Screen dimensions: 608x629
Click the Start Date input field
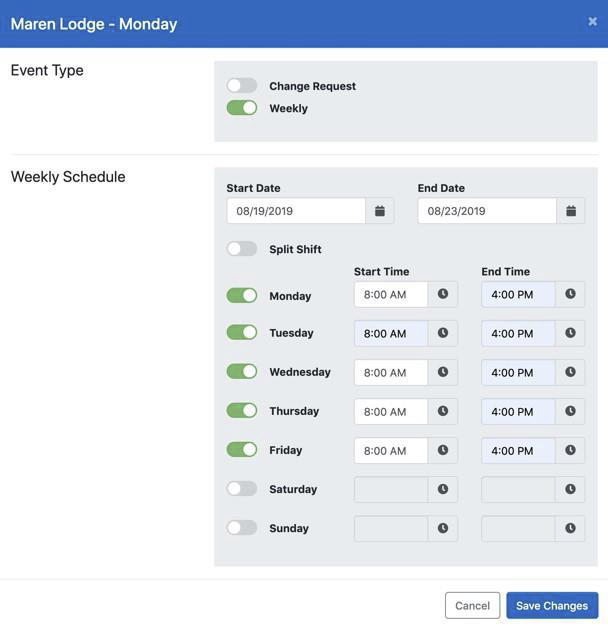pyautogui.click(x=296, y=211)
